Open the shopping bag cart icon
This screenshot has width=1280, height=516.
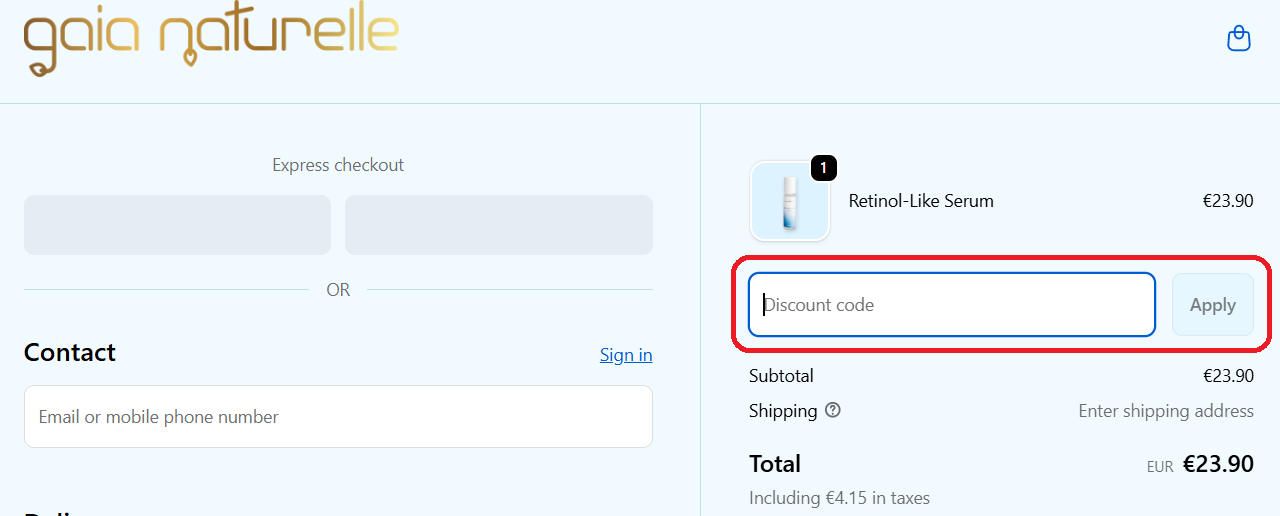coord(1238,39)
